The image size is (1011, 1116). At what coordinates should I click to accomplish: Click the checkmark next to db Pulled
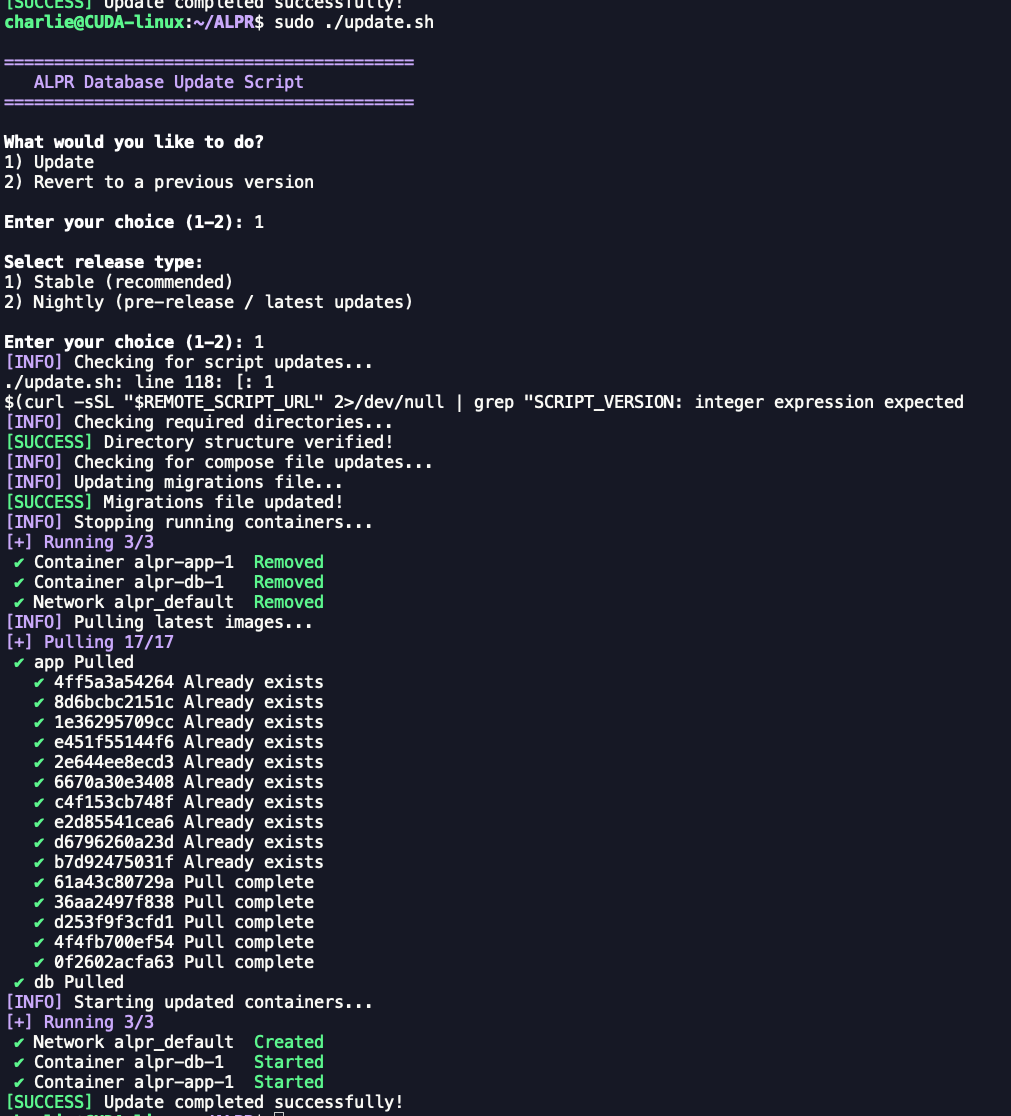click(19, 982)
